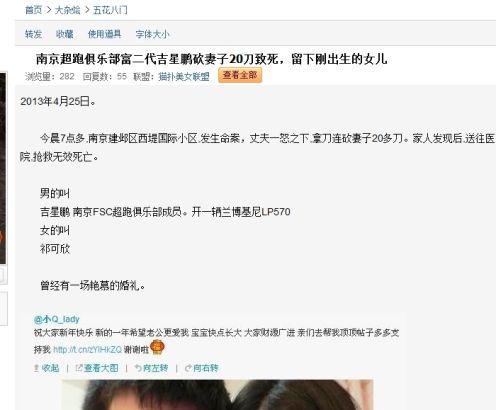Screen dimensions: 496x410
Task: Click the orange 查看全部 button
Action: [240, 75]
